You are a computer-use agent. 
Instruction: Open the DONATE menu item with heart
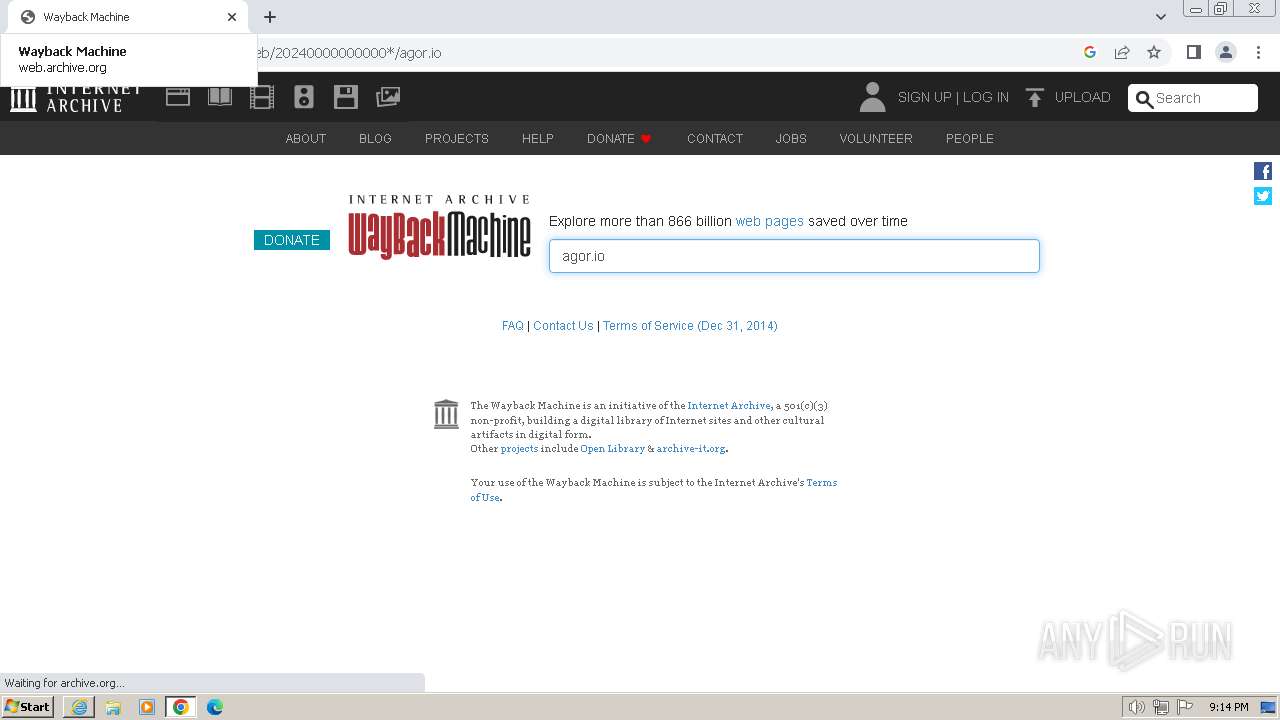click(x=619, y=139)
